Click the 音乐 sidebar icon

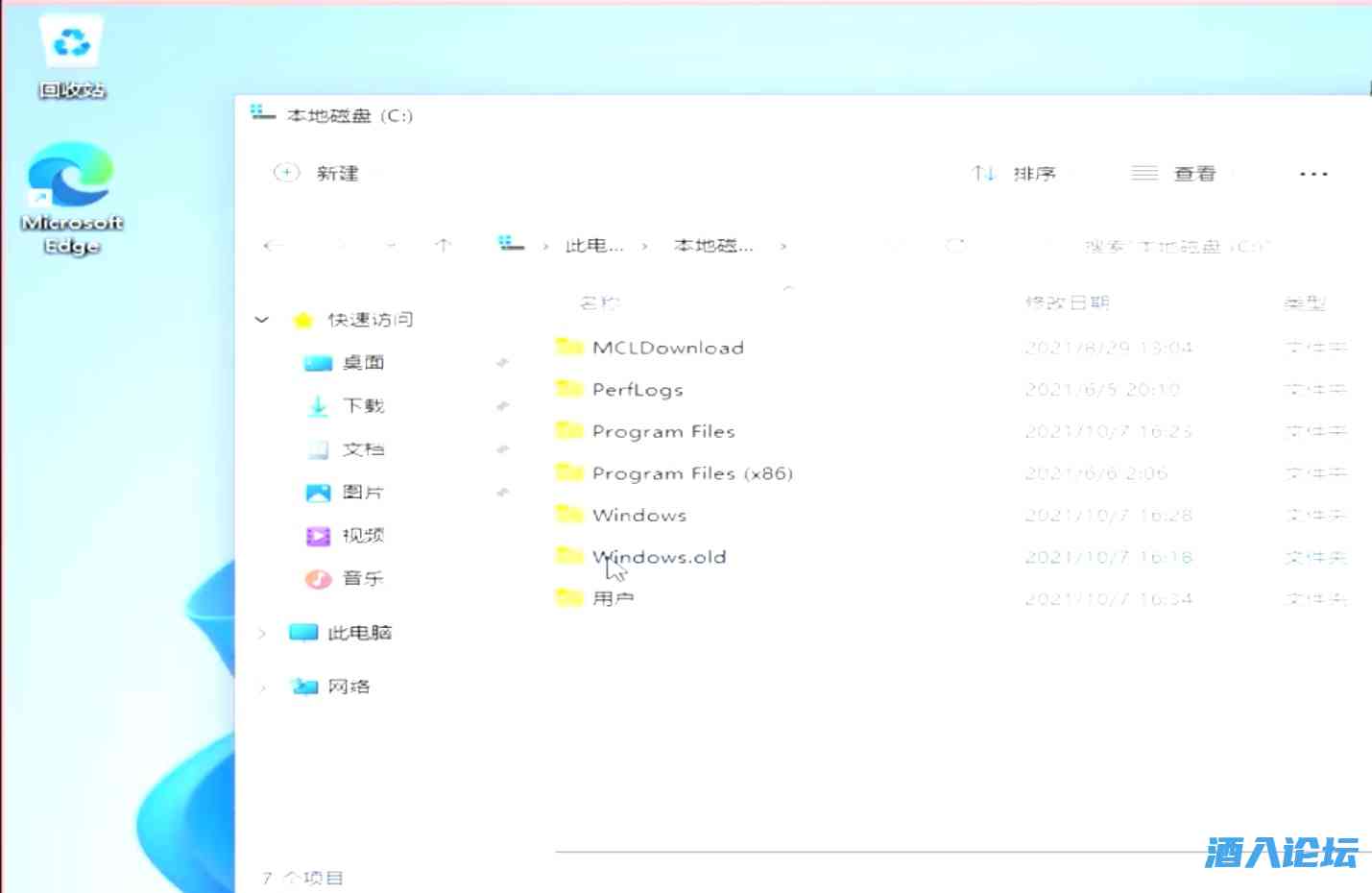(365, 578)
